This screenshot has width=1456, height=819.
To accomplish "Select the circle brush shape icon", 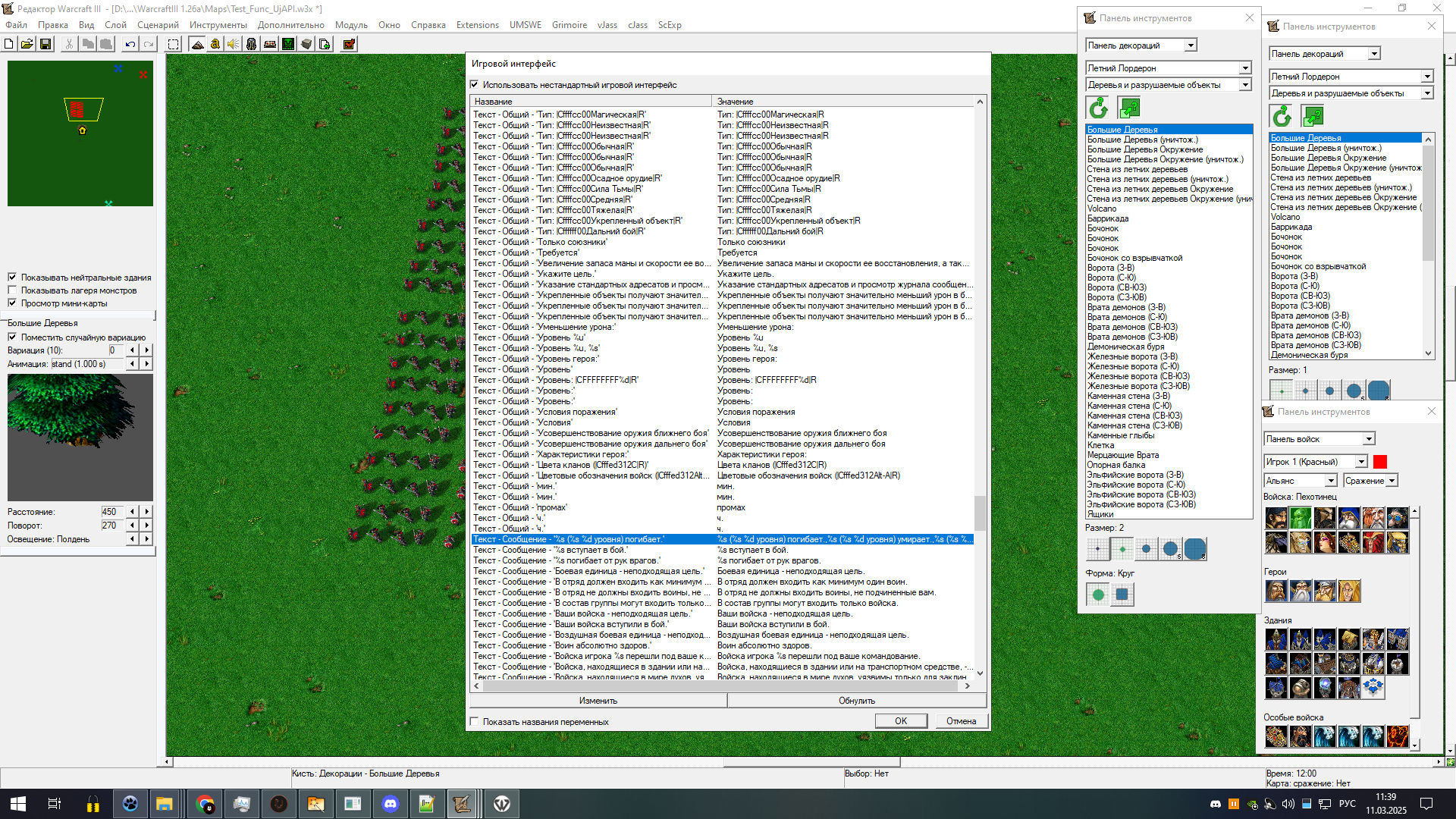I will coord(1097,595).
